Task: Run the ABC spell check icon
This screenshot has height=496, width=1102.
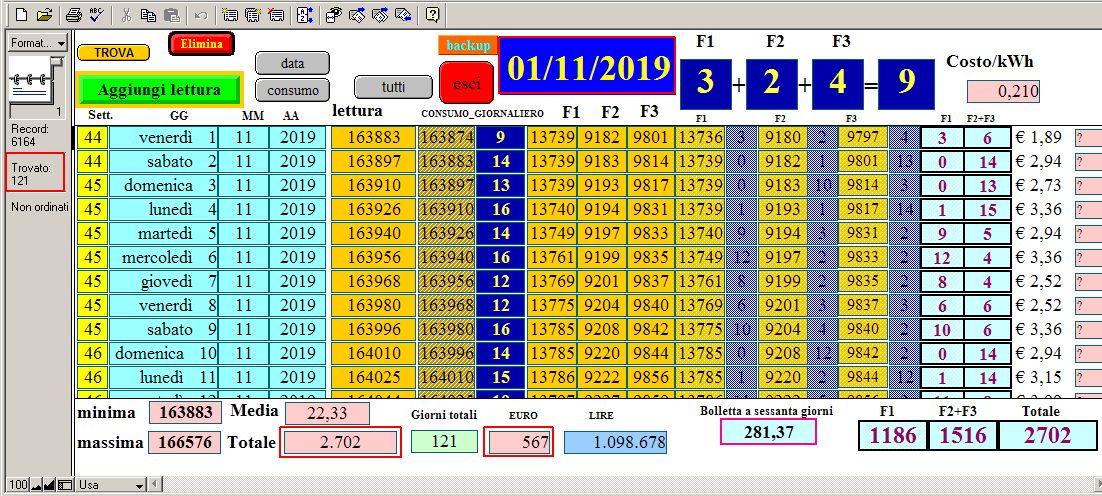Action: point(95,15)
